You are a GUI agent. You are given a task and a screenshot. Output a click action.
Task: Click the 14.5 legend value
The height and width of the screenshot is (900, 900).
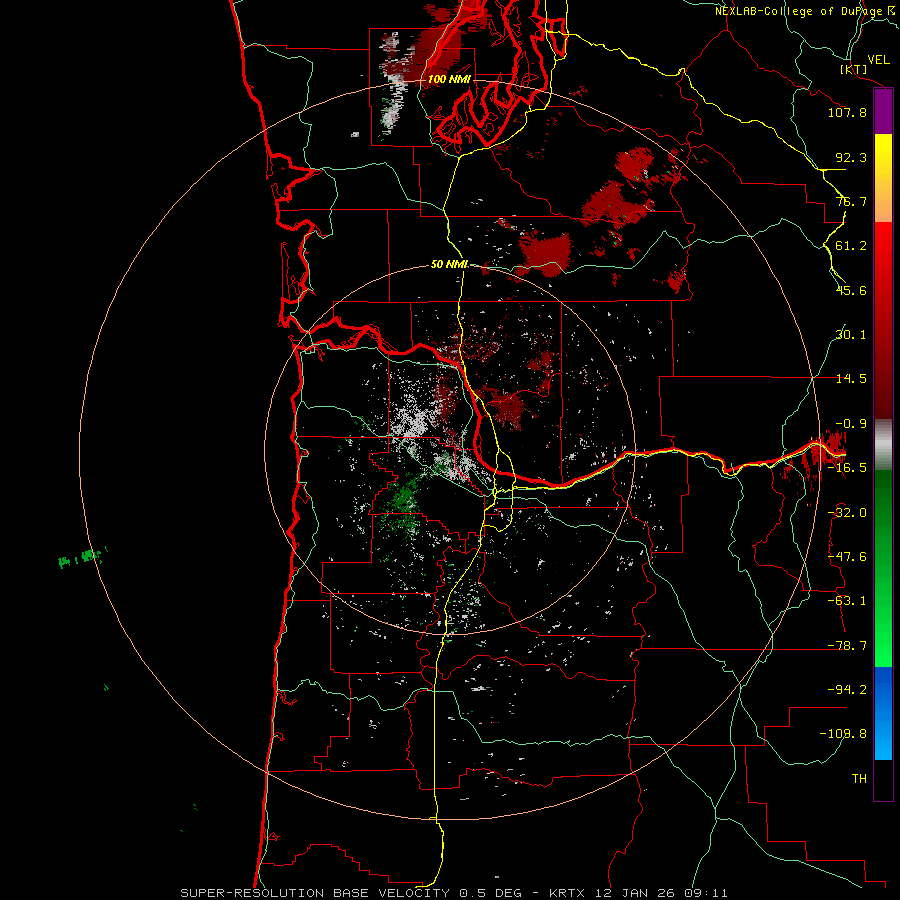[851, 379]
